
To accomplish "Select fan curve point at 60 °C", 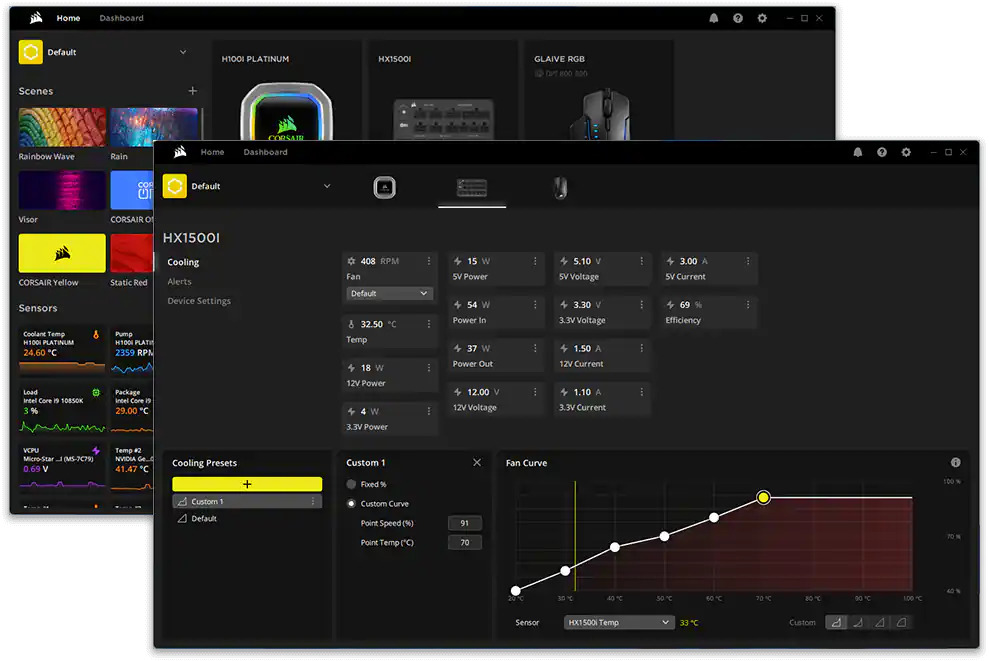I will 714,517.
